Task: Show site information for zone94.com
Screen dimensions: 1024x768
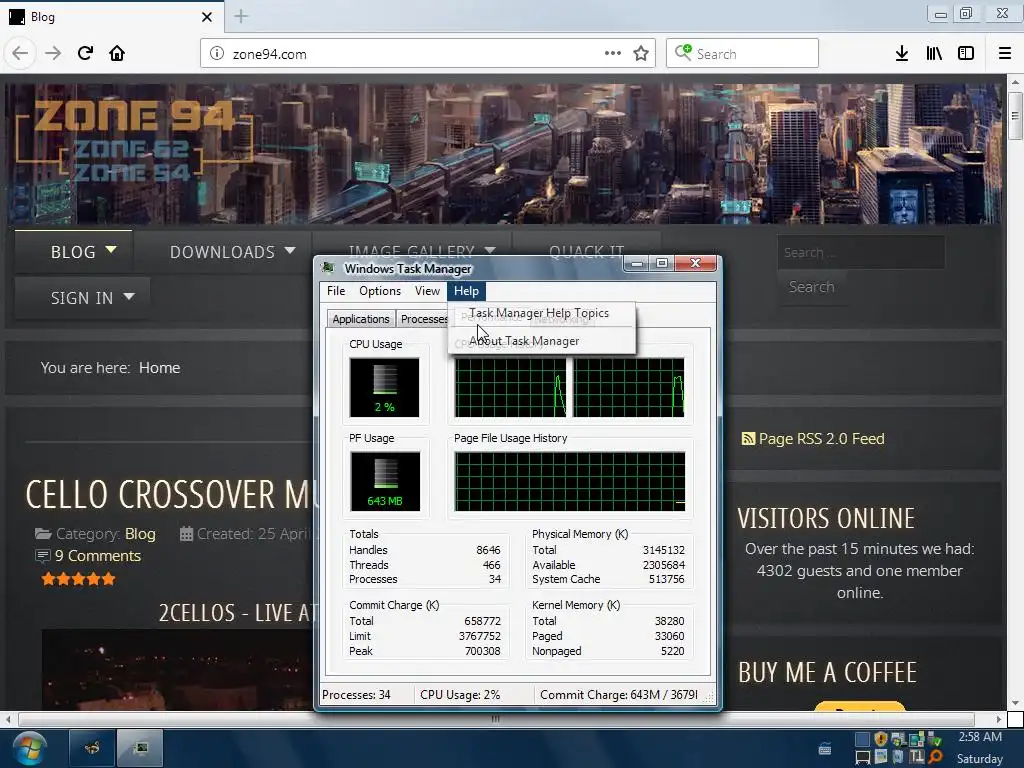Action: [217, 54]
